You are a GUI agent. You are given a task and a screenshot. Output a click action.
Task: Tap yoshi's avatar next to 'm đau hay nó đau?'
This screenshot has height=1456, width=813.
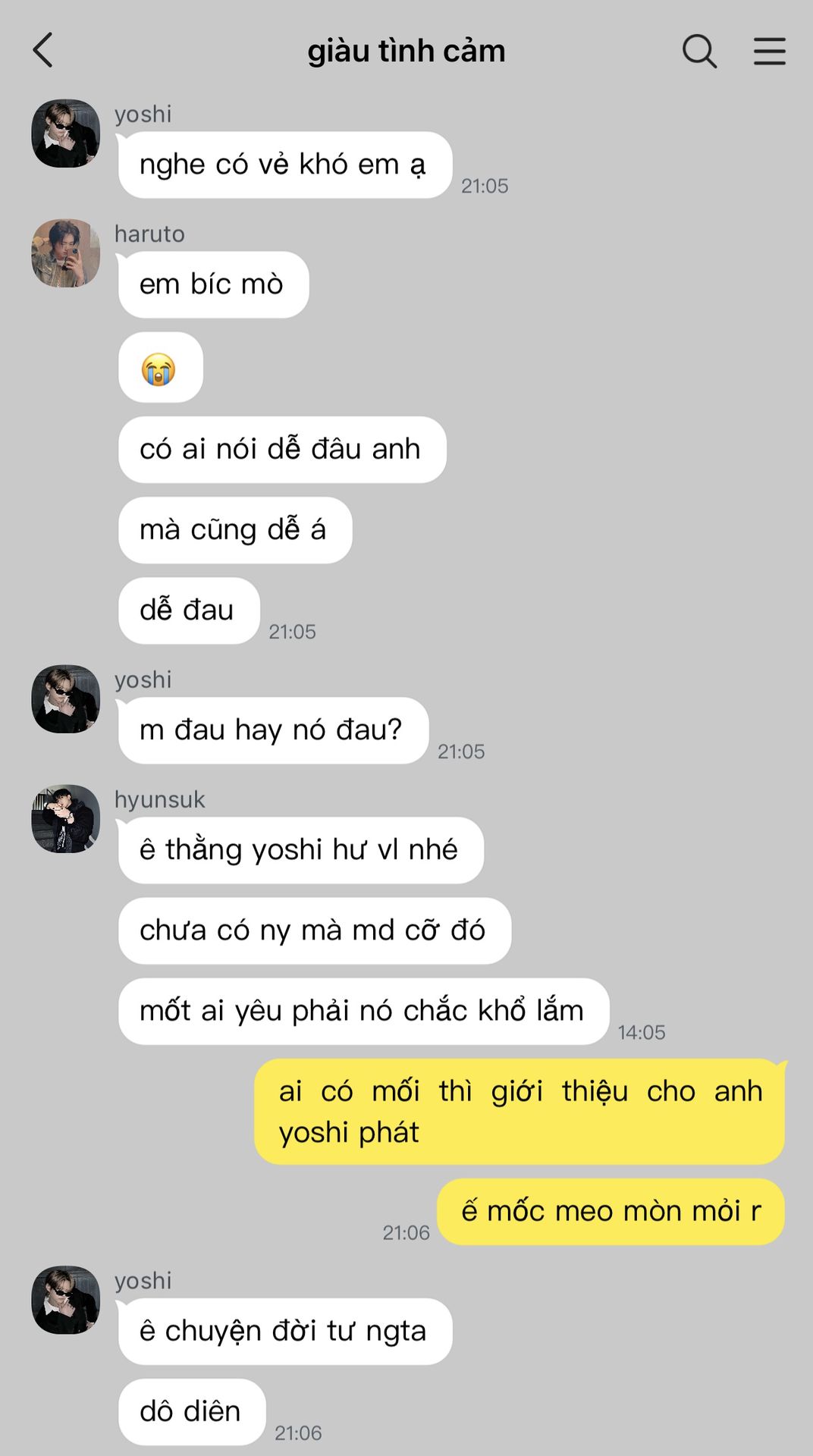click(x=65, y=699)
